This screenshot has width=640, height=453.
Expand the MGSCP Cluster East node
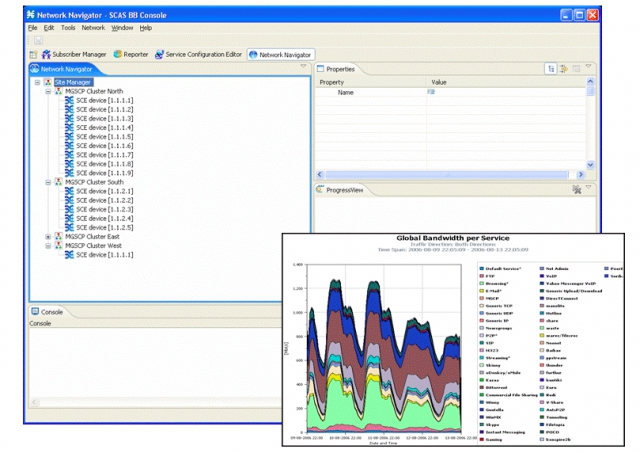[48, 237]
